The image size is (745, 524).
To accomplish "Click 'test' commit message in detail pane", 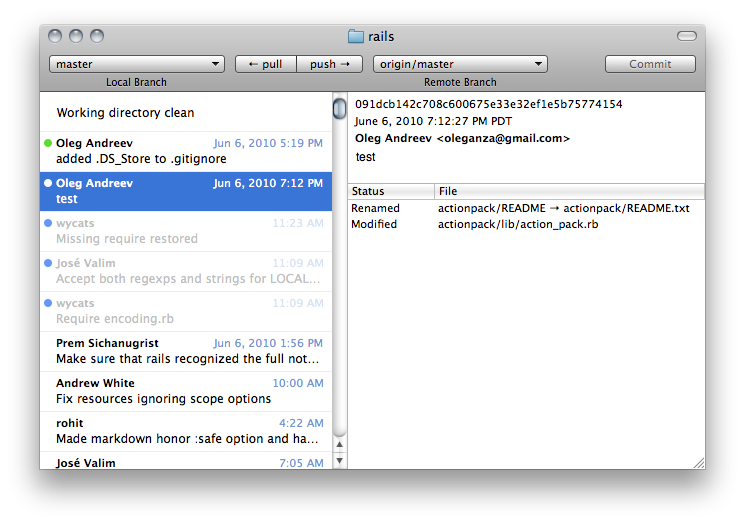I will [x=365, y=157].
